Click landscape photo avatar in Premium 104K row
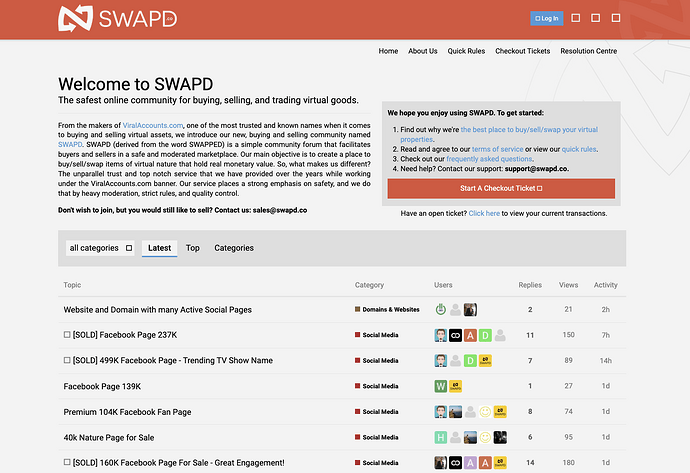Screen dimensions: 690x473 click(455, 412)
